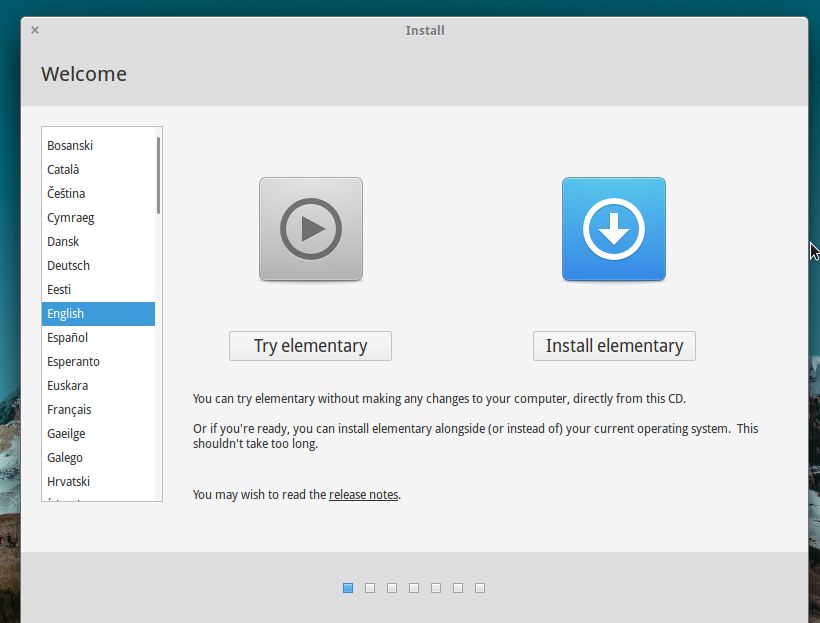Viewport: 820px width, 623px height.
Task: Select the highlighted English entry
Action: click(98, 314)
